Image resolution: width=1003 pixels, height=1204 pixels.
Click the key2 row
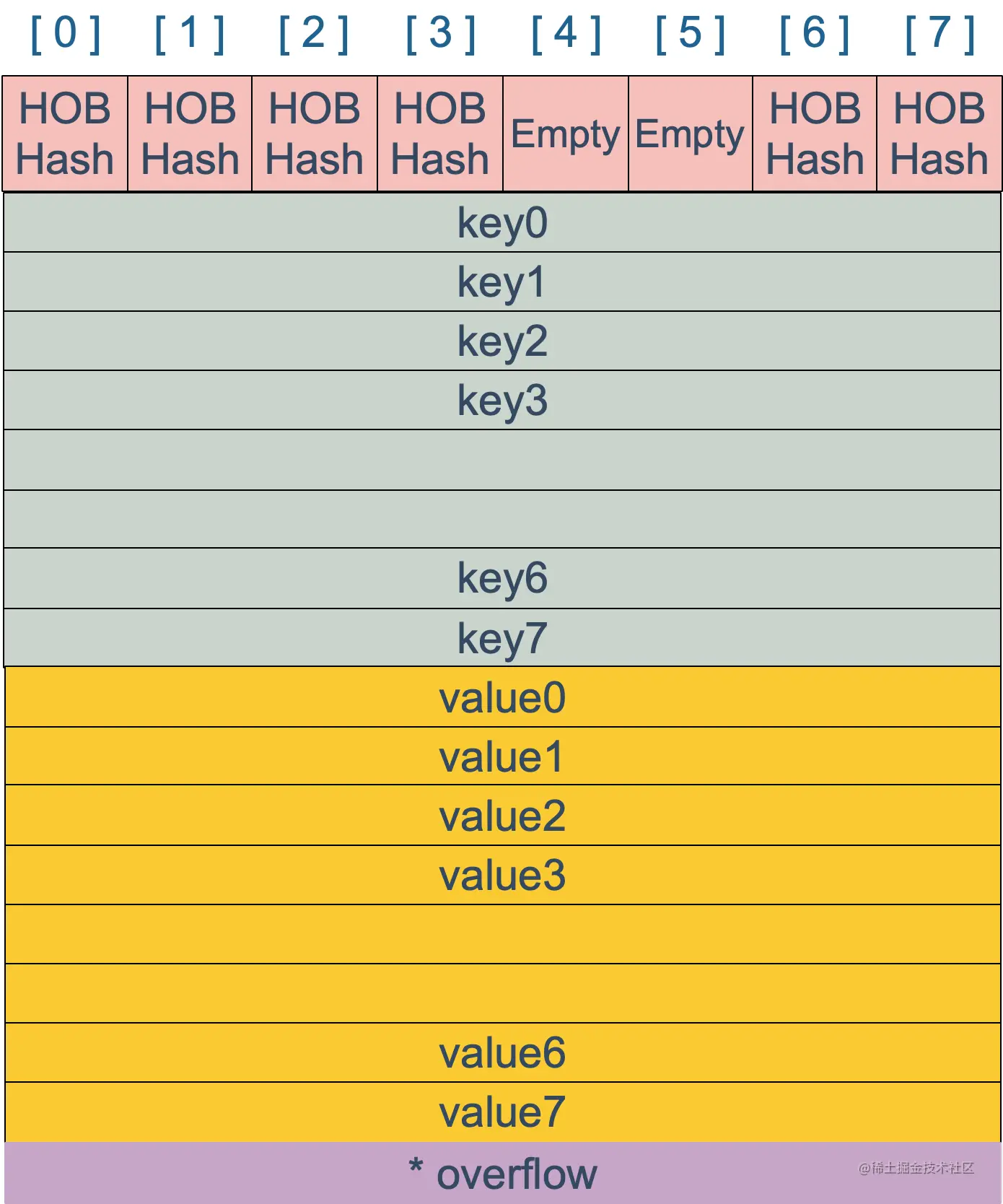click(502, 341)
